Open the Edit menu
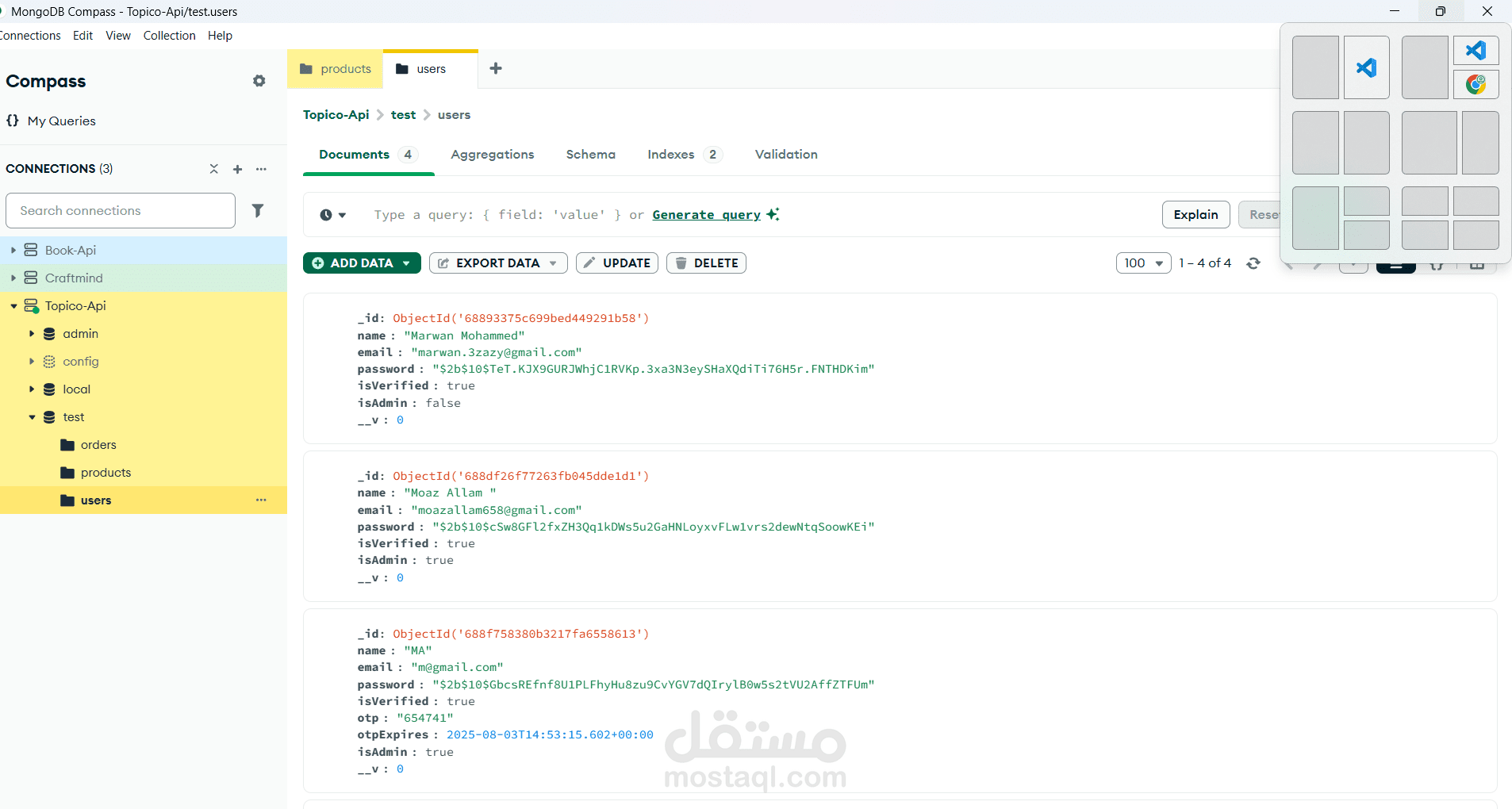This screenshot has width=1512, height=809. point(83,36)
